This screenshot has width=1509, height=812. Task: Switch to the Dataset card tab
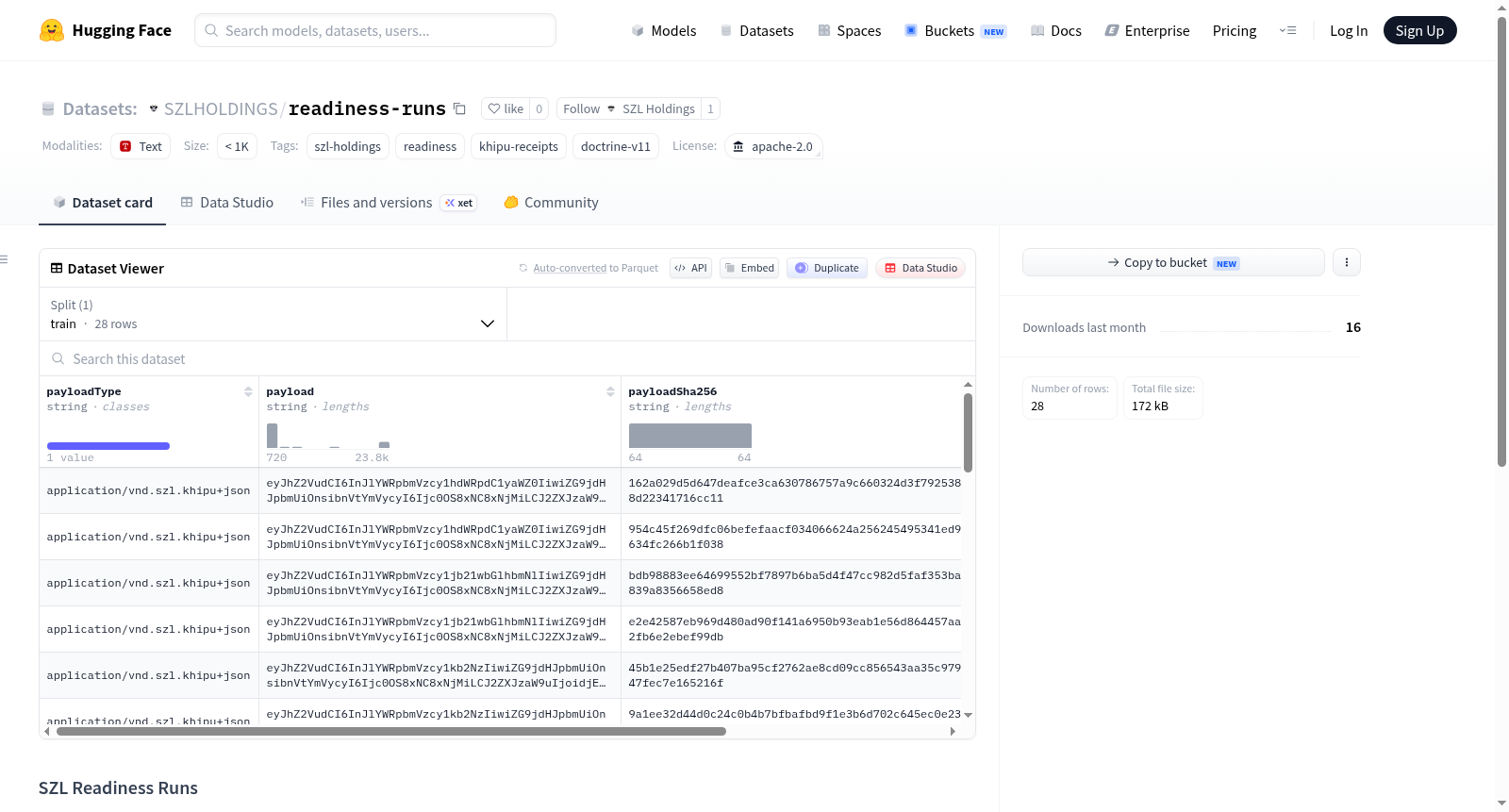pos(102,203)
